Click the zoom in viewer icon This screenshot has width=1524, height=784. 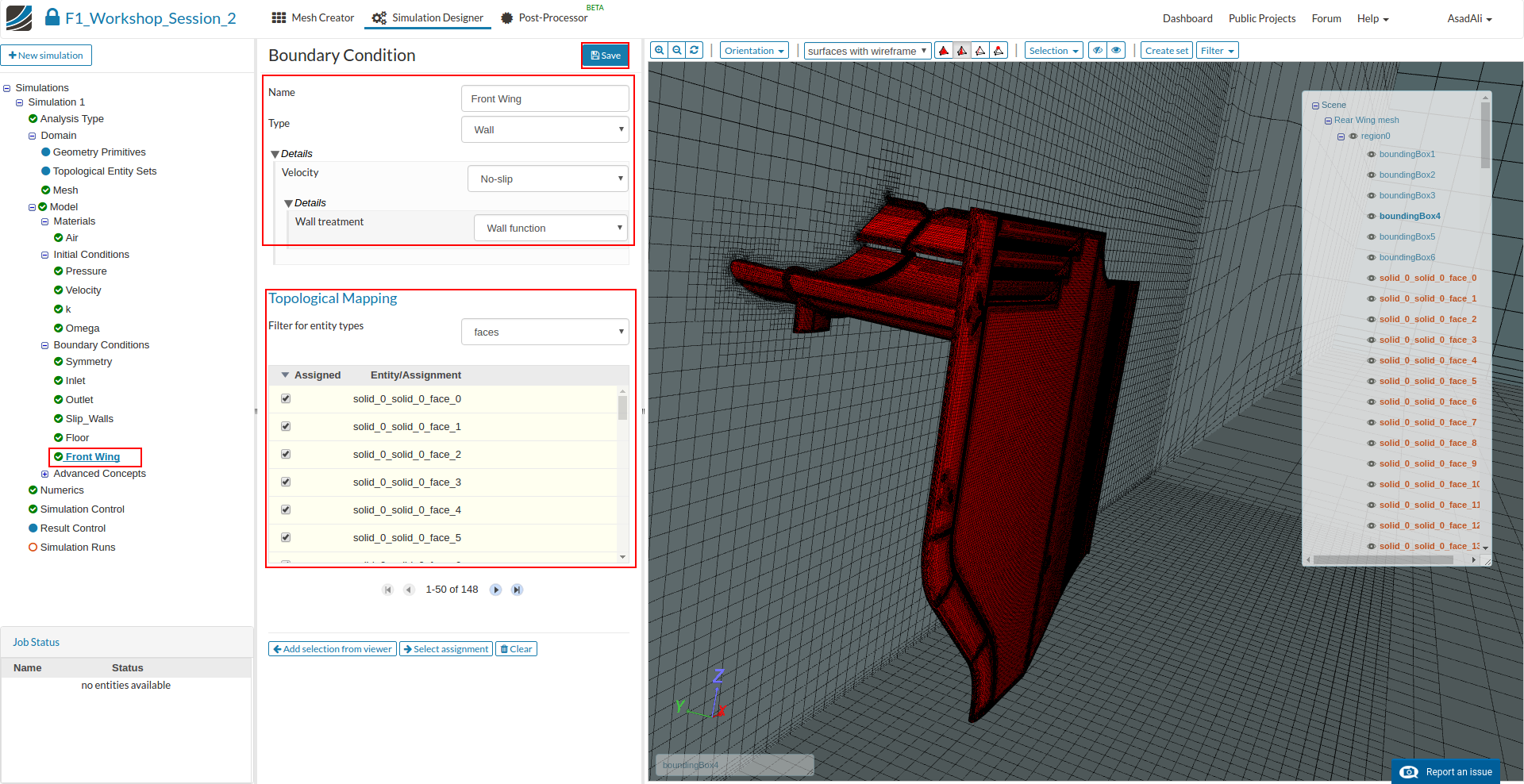tap(659, 50)
